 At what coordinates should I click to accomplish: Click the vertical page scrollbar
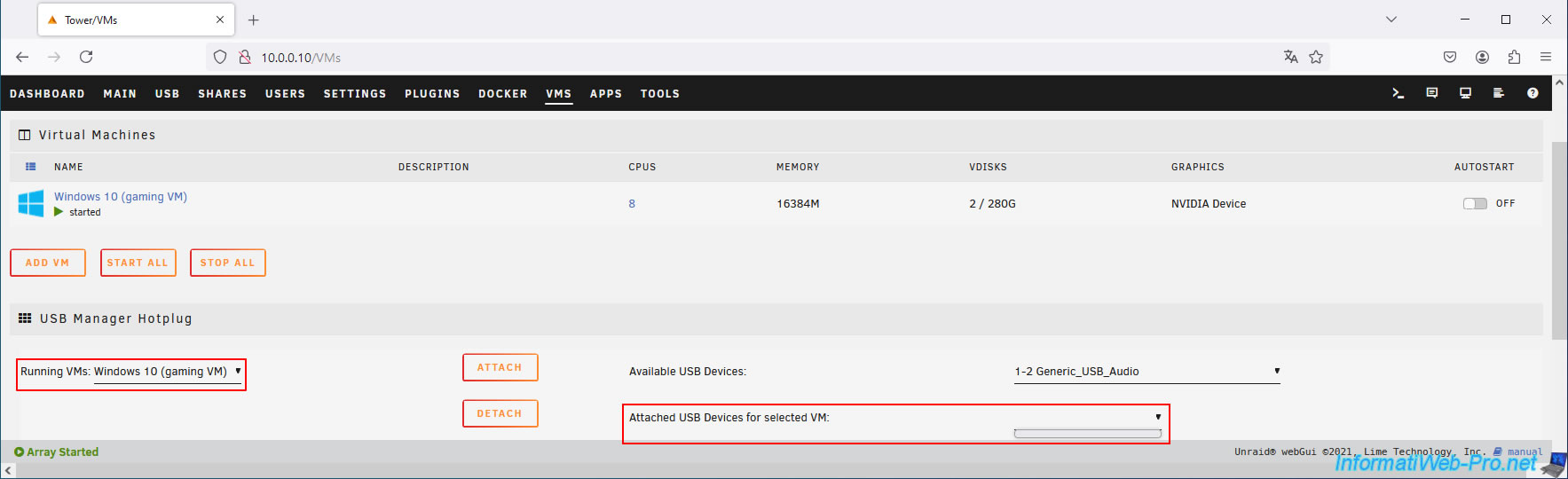(1559, 239)
